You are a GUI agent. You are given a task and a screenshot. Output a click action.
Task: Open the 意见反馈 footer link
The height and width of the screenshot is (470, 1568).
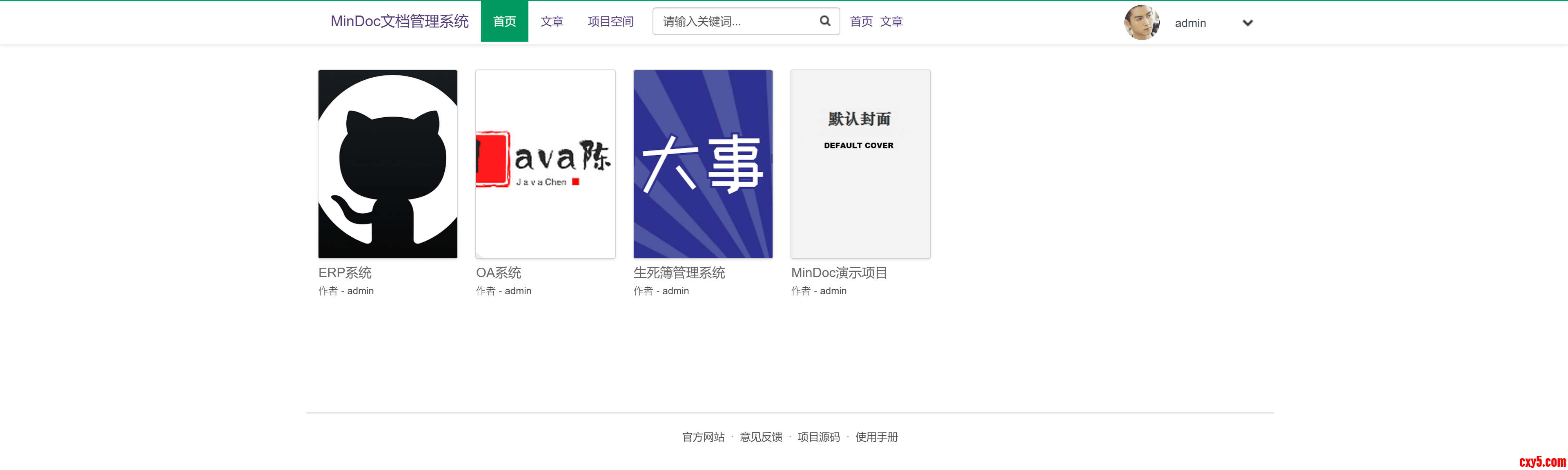(761, 437)
